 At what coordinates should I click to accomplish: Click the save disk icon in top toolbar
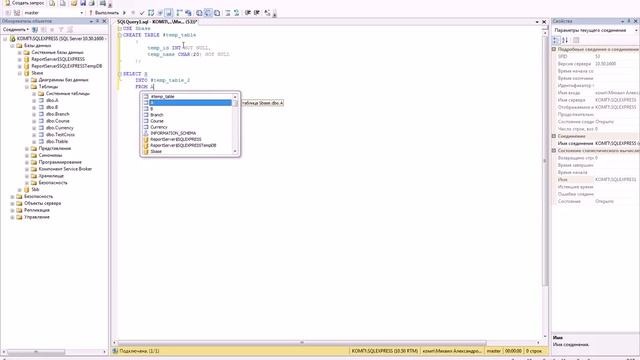pos(83,3)
